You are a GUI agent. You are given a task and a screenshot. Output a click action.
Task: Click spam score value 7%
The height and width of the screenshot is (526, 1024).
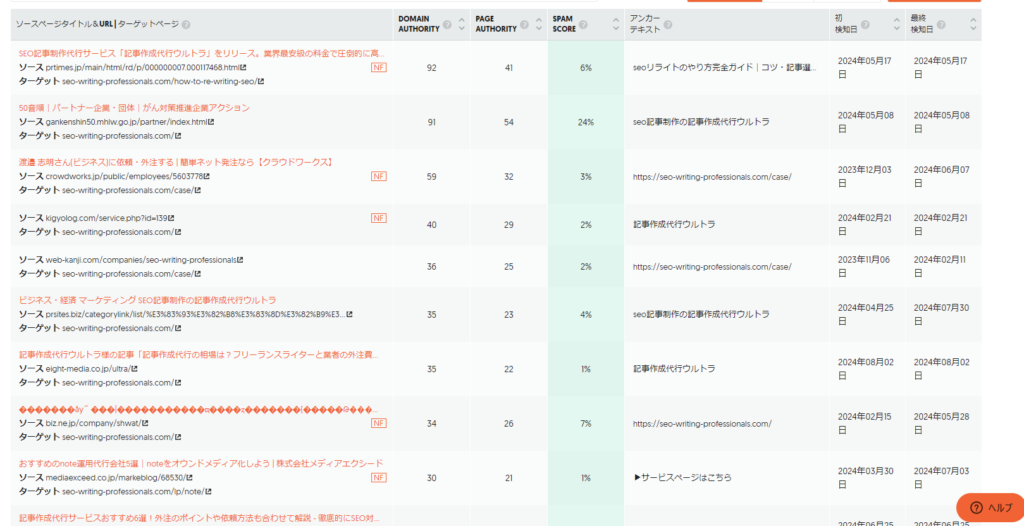pos(586,423)
